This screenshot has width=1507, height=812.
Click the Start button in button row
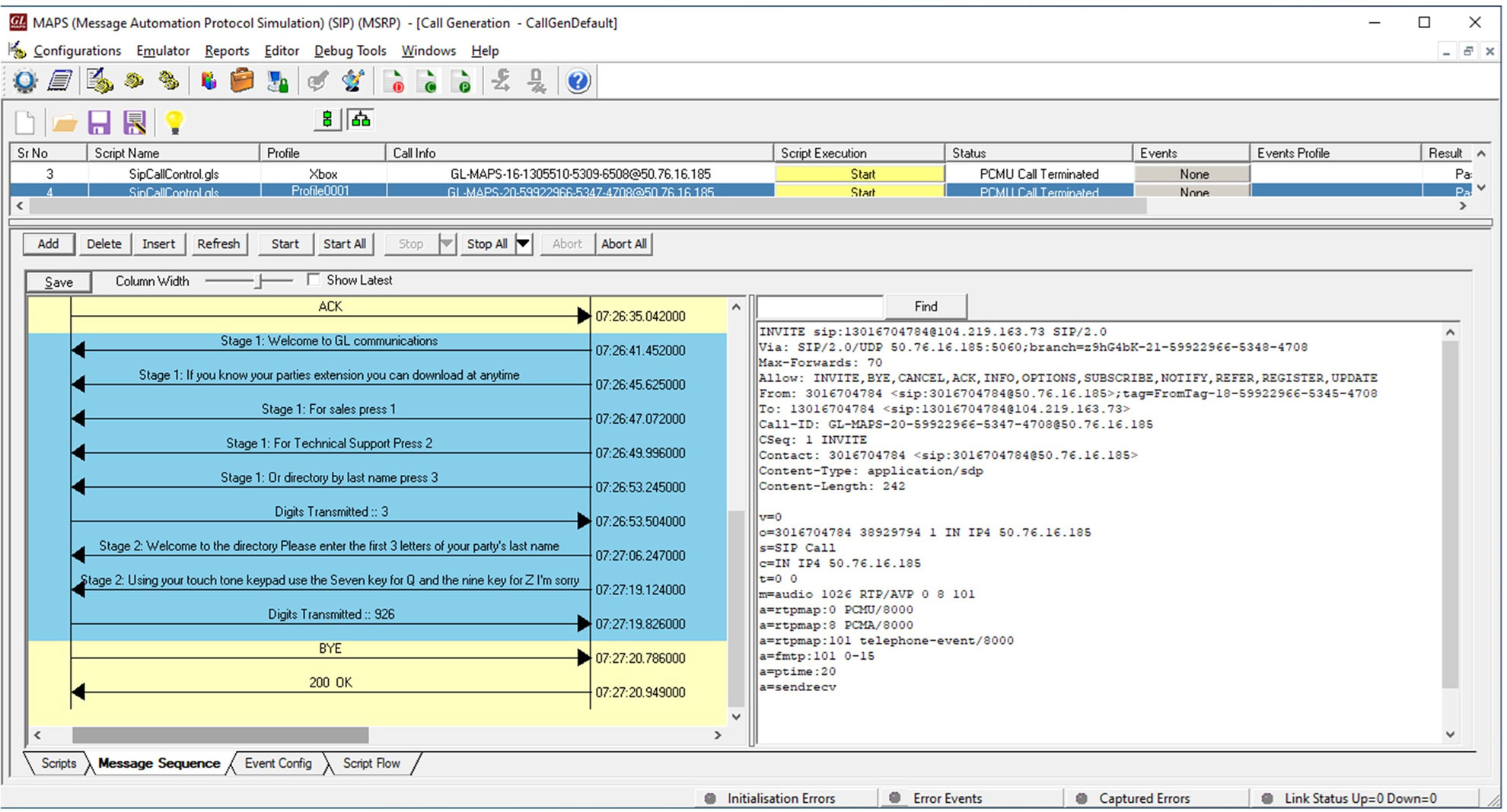pyautogui.click(x=285, y=244)
